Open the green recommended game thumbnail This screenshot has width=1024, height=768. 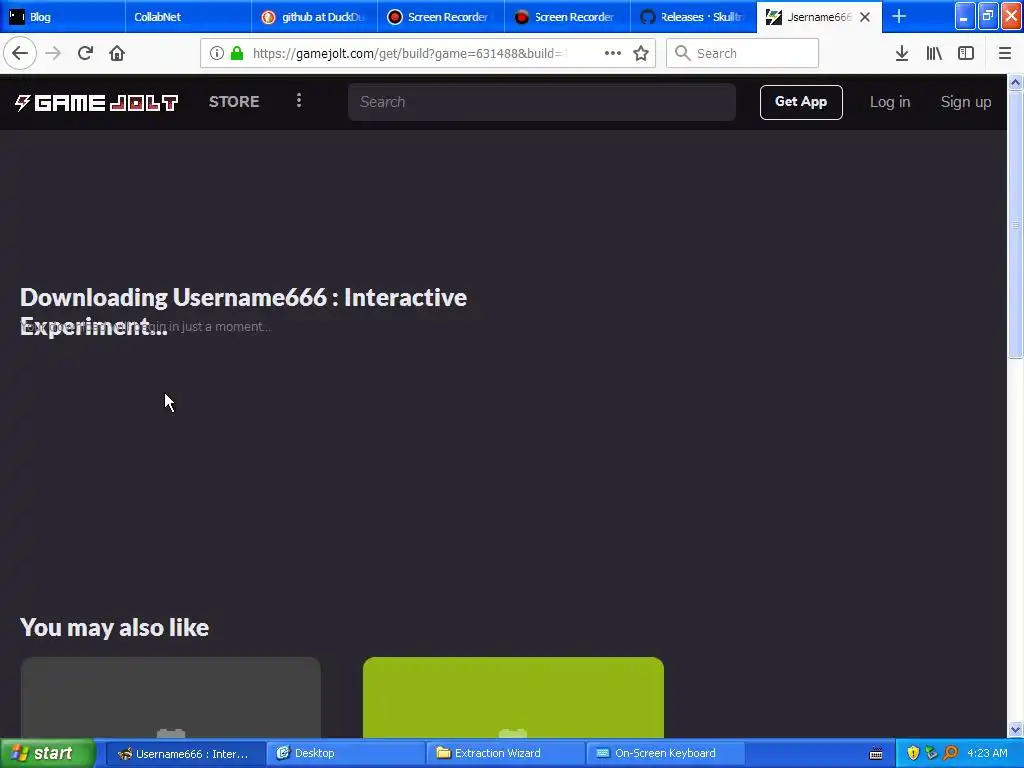click(x=513, y=697)
